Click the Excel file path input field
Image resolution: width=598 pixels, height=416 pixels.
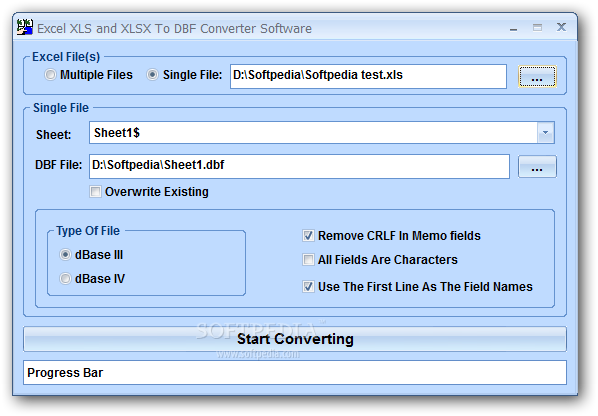[368, 76]
